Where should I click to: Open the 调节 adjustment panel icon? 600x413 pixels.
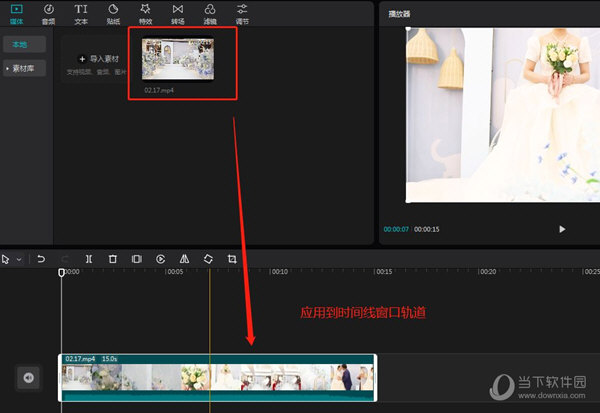click(242, 13)
